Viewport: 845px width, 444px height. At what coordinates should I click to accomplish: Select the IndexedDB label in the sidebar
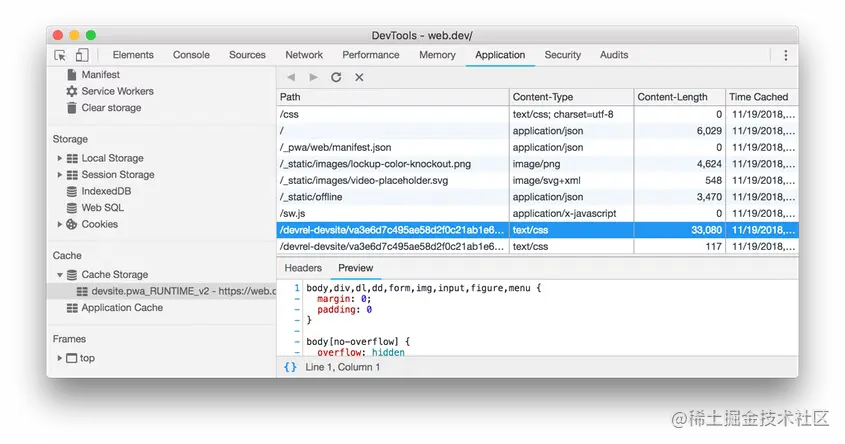(106, 191)
